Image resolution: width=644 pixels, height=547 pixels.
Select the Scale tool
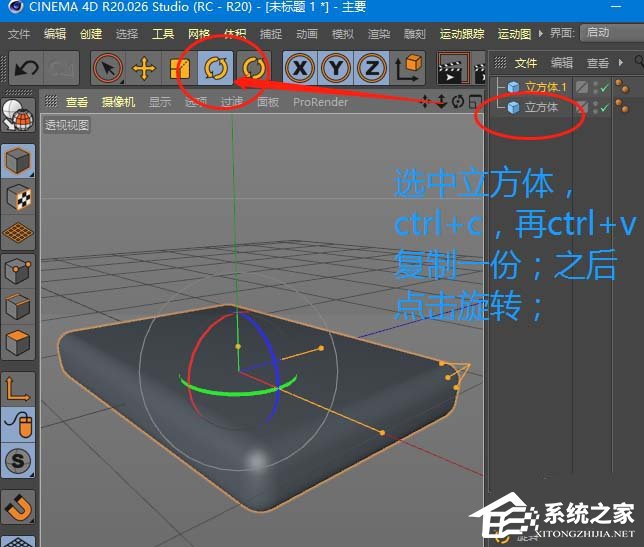coord(179,68)
